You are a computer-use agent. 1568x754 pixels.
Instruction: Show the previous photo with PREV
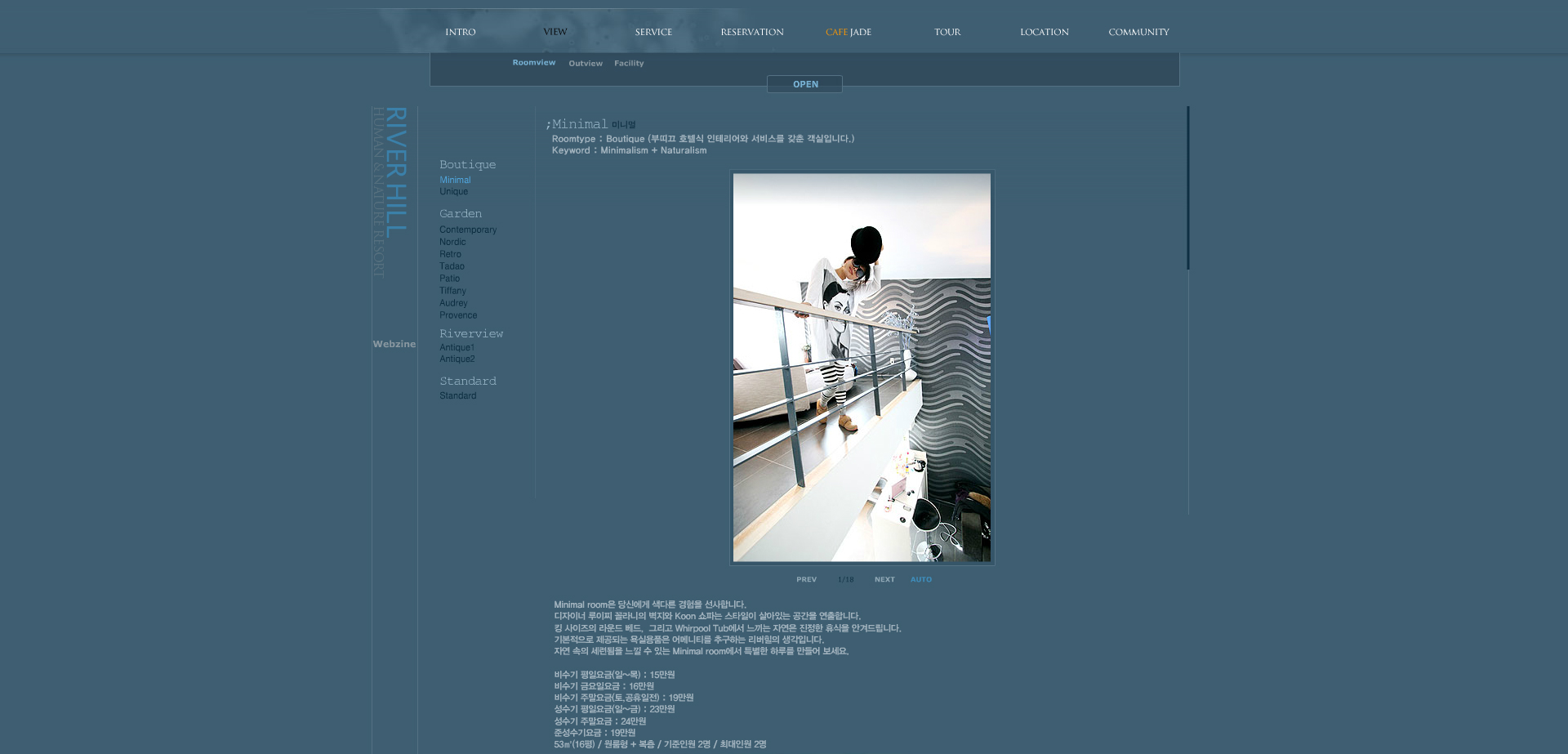(x=806, y=579)
